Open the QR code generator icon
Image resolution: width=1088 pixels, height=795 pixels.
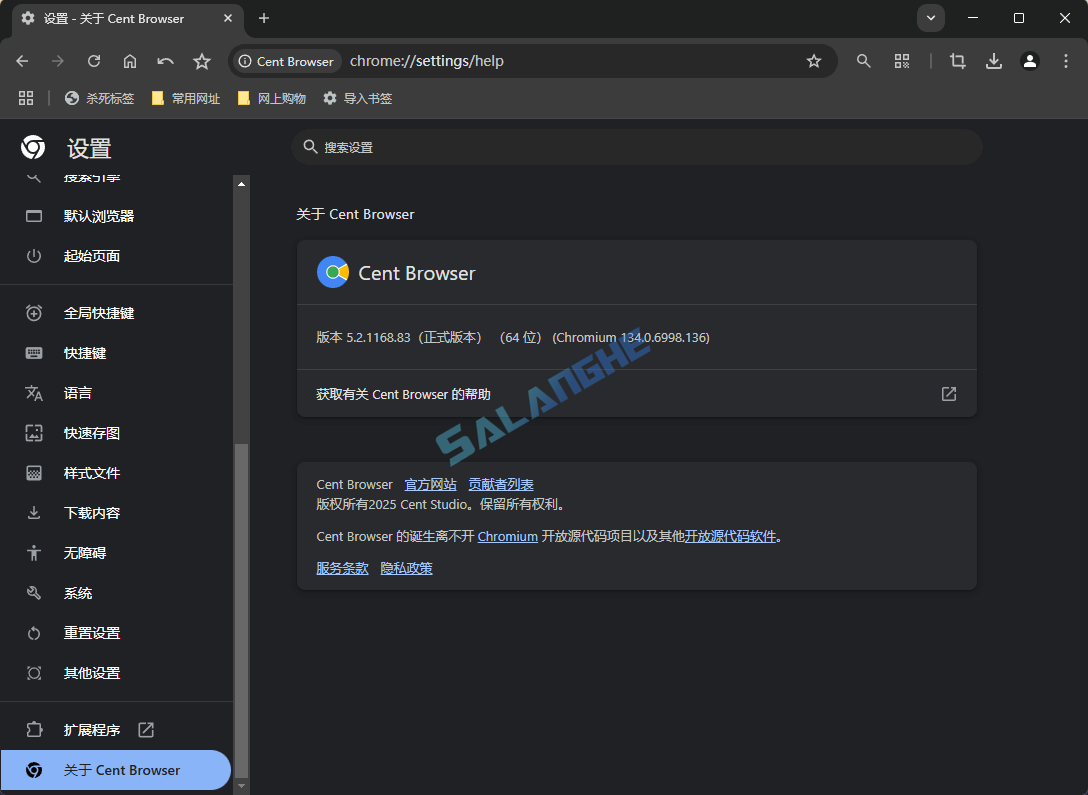pyautogui.click(x=902, y=61)
